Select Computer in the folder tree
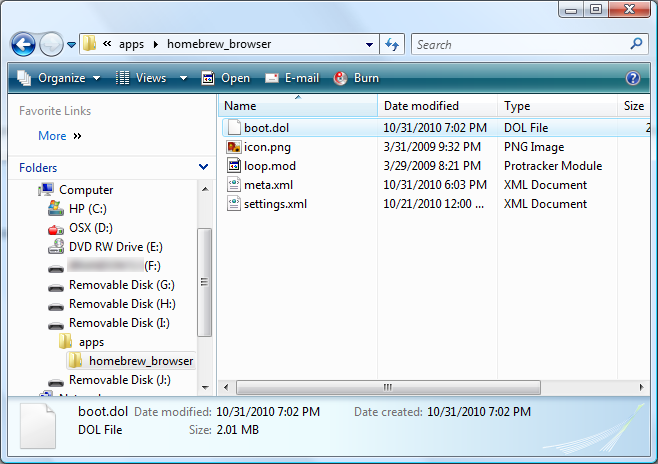Screen dimensions: 658x464 tap(86, 190)
